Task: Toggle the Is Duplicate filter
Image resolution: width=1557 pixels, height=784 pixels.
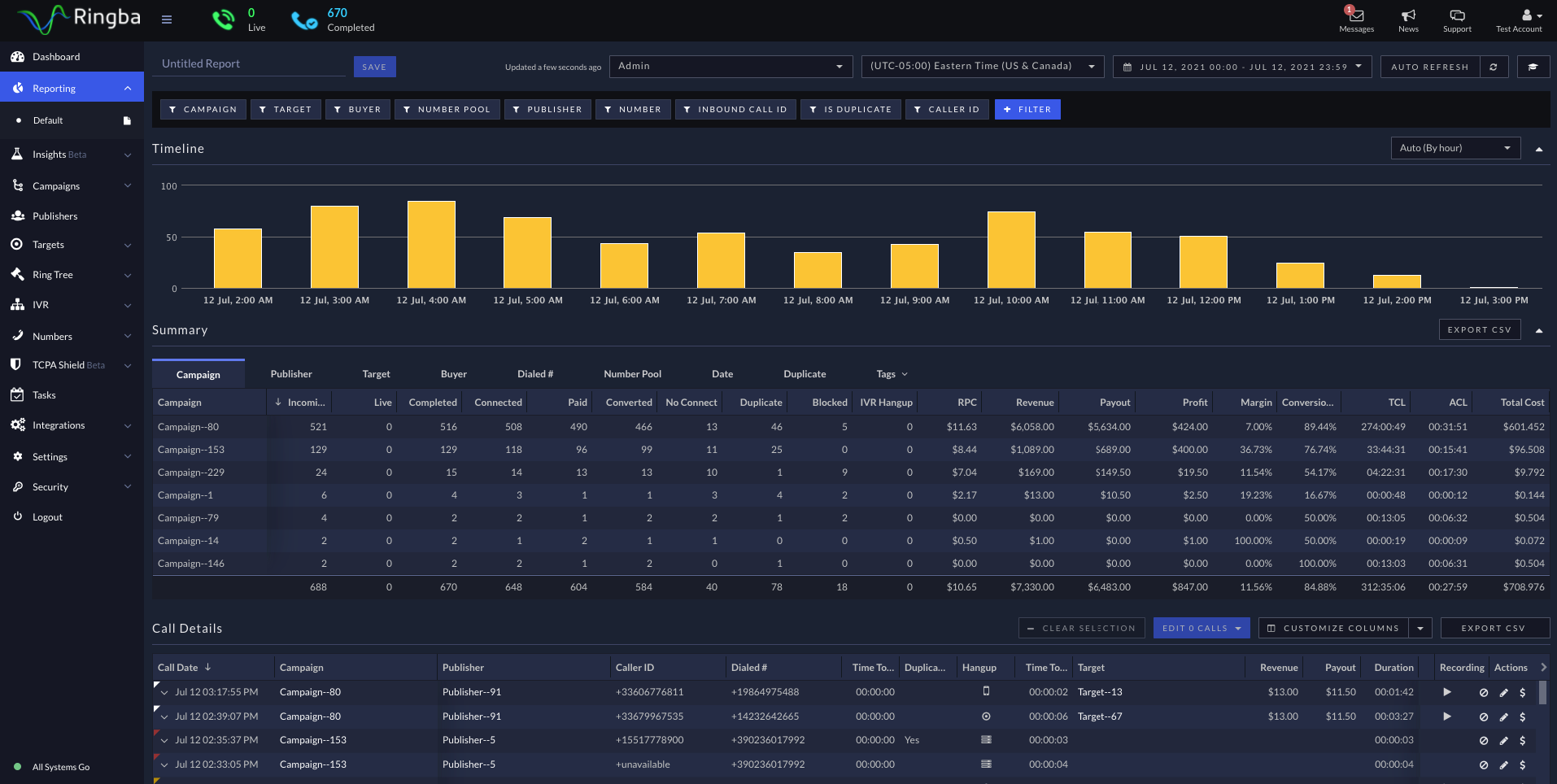Action: [x=850, y=110]
